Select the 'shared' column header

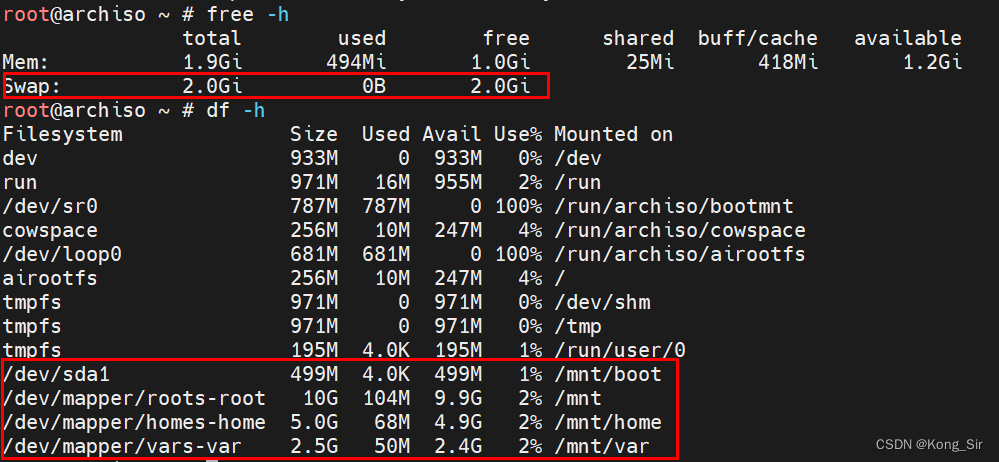(x=638, y=38)
